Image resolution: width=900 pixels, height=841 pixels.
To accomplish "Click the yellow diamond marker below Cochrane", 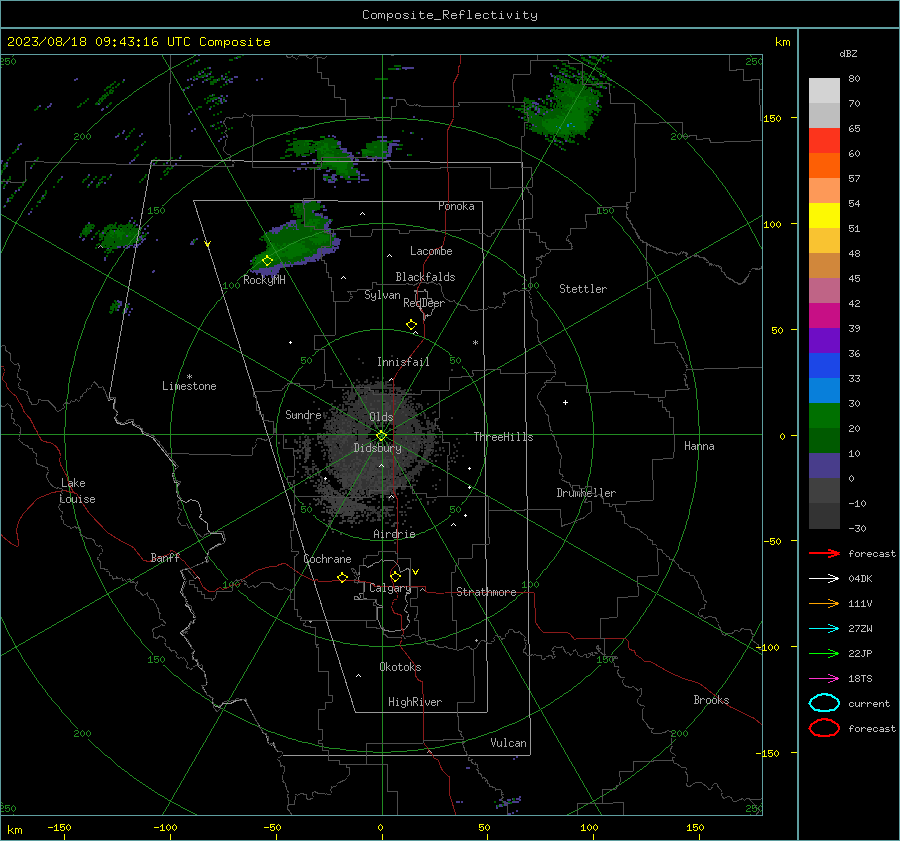I will point(342,577).
